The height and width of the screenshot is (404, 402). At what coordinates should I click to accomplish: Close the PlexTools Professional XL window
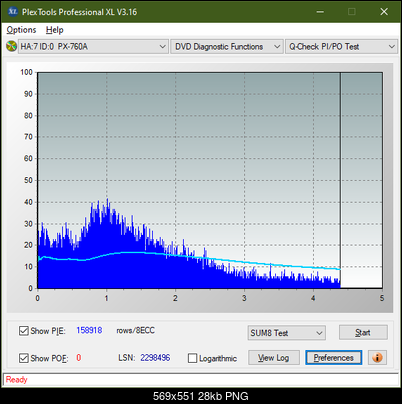click(x=384, y=12)
